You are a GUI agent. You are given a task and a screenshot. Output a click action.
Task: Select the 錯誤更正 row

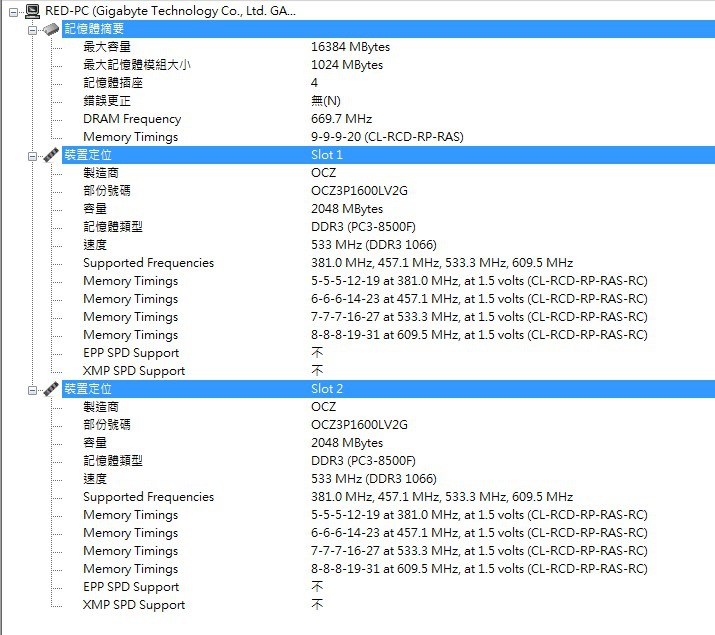107,101
